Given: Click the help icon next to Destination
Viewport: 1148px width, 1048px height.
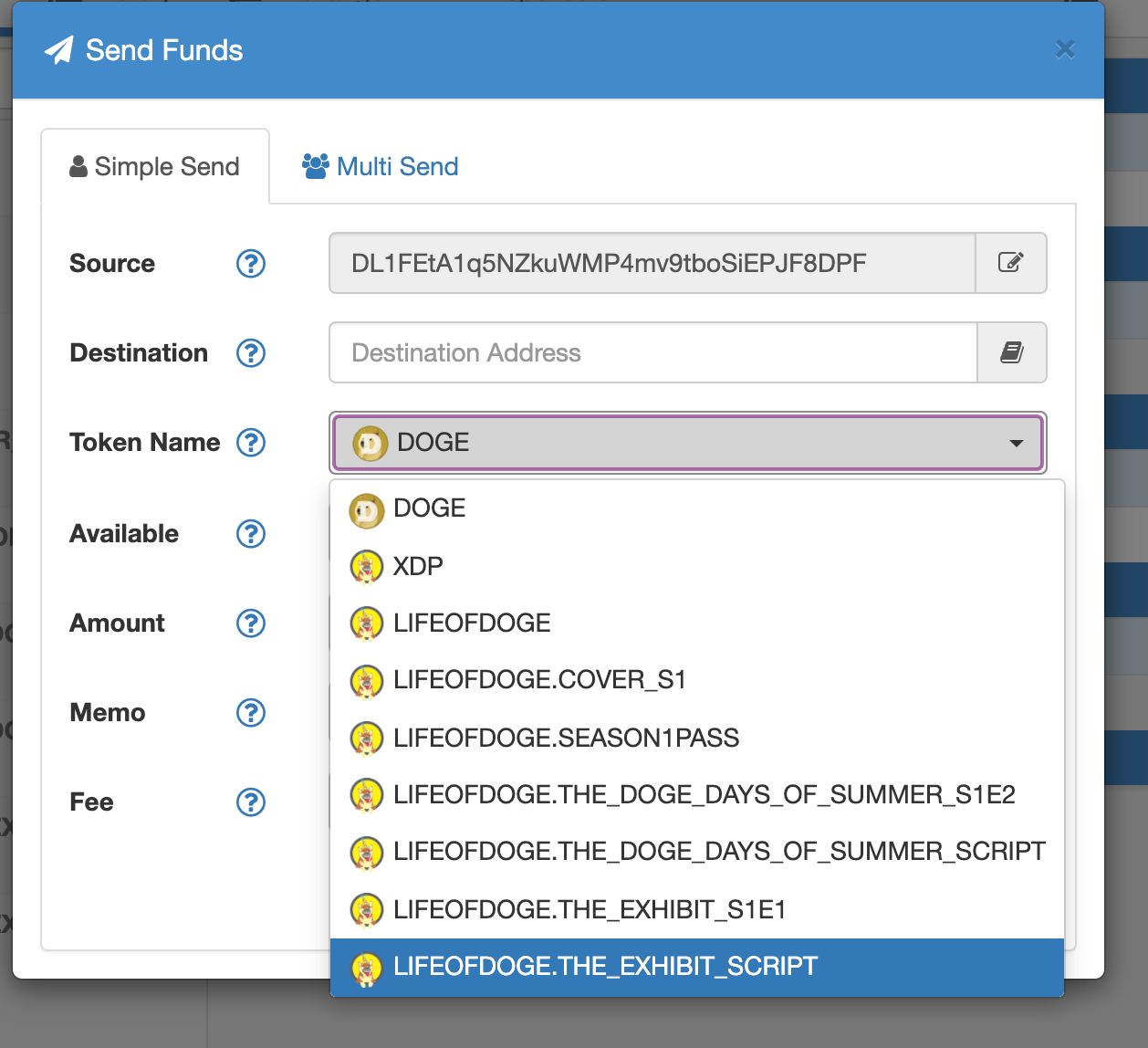Looking at the screenshot, I should 251,352.
